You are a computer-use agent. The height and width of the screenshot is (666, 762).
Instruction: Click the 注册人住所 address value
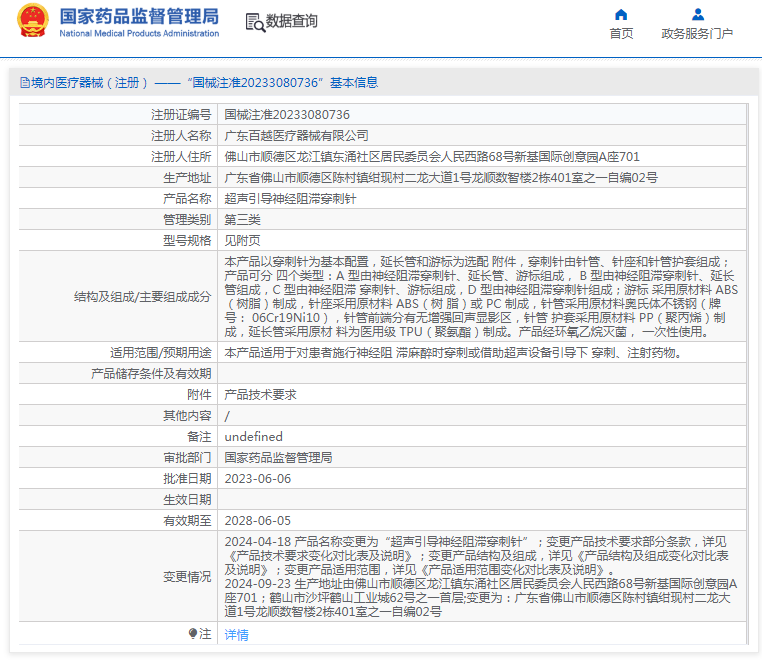point(432,157)
